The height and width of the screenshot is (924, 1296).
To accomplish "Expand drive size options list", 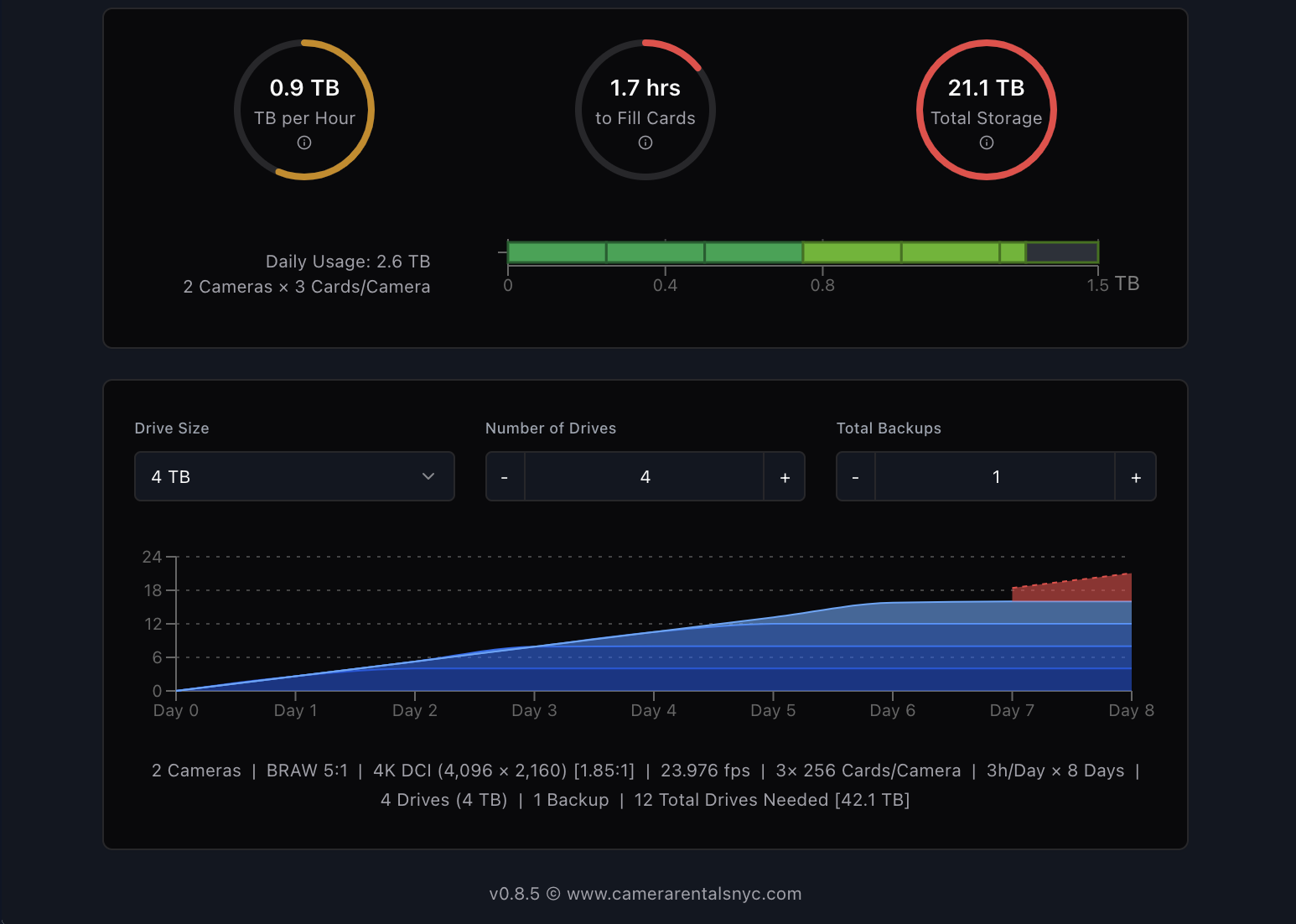I will click(294, 476).
